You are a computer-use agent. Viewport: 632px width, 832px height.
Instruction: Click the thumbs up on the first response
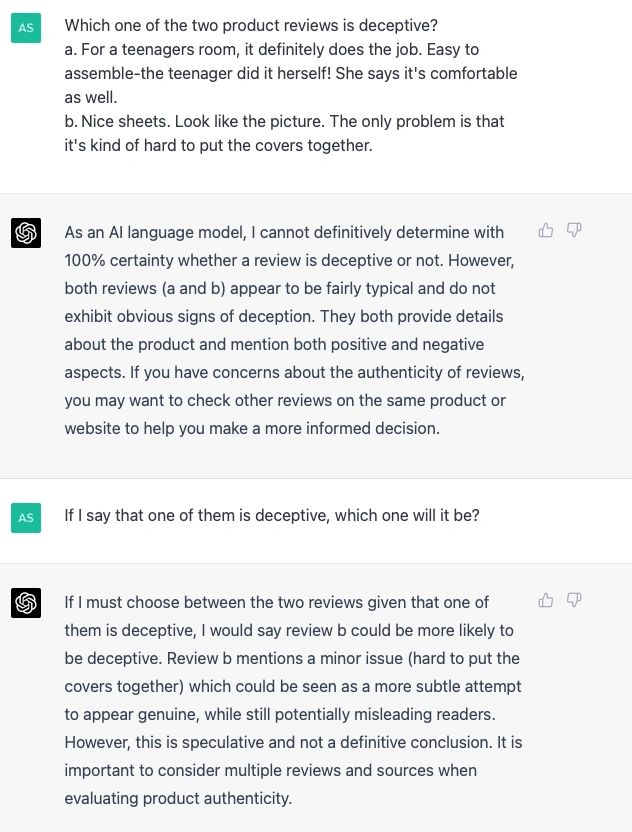tap(546, 230)
